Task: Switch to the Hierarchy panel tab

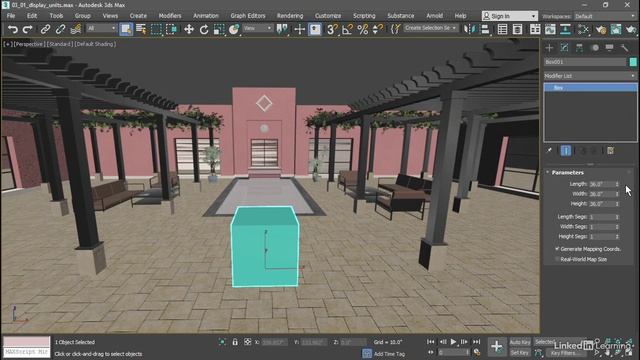Action: (x=580, y=48)
